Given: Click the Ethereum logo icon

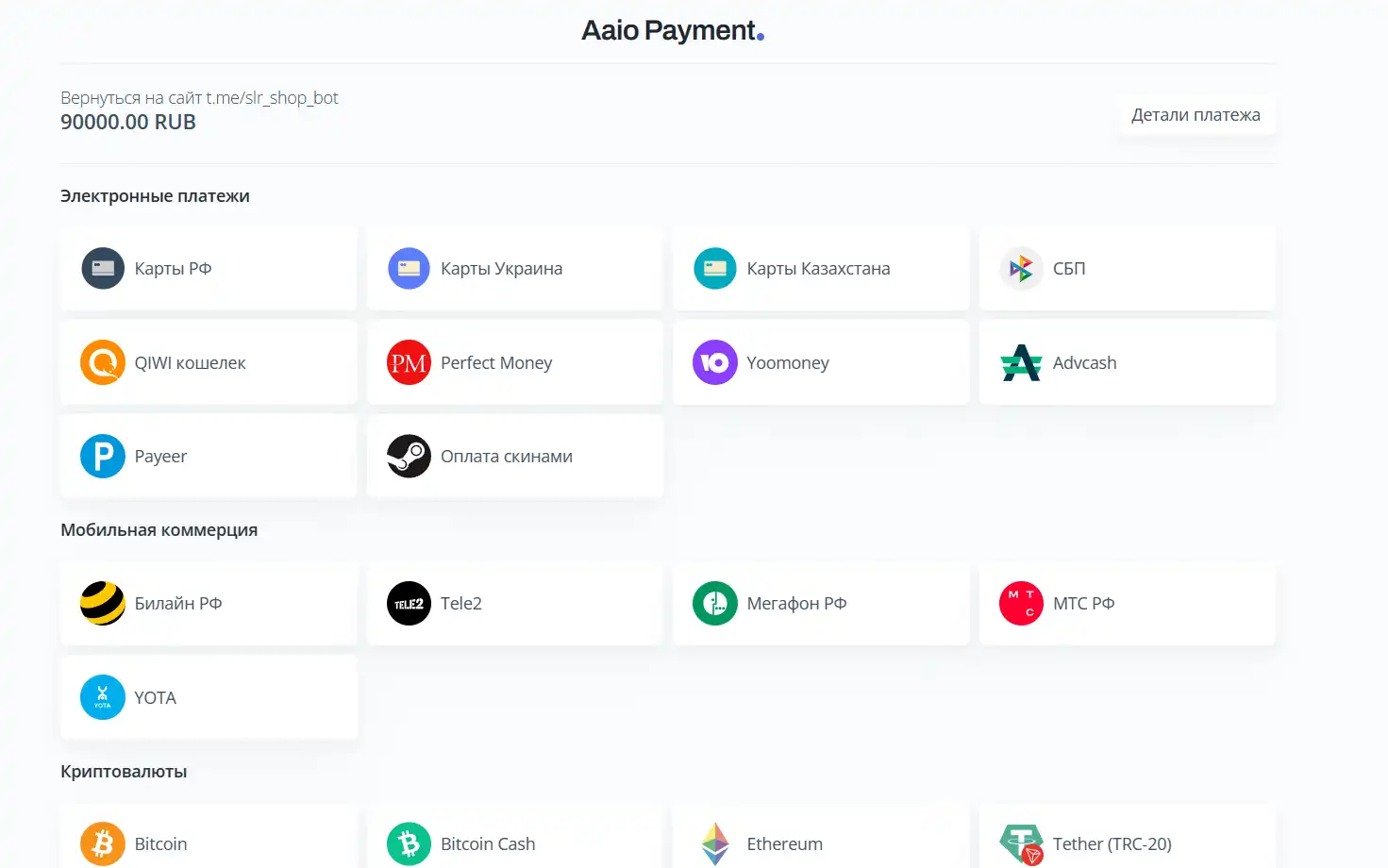Looking at the screenshot, I should [x=715, y=843].
